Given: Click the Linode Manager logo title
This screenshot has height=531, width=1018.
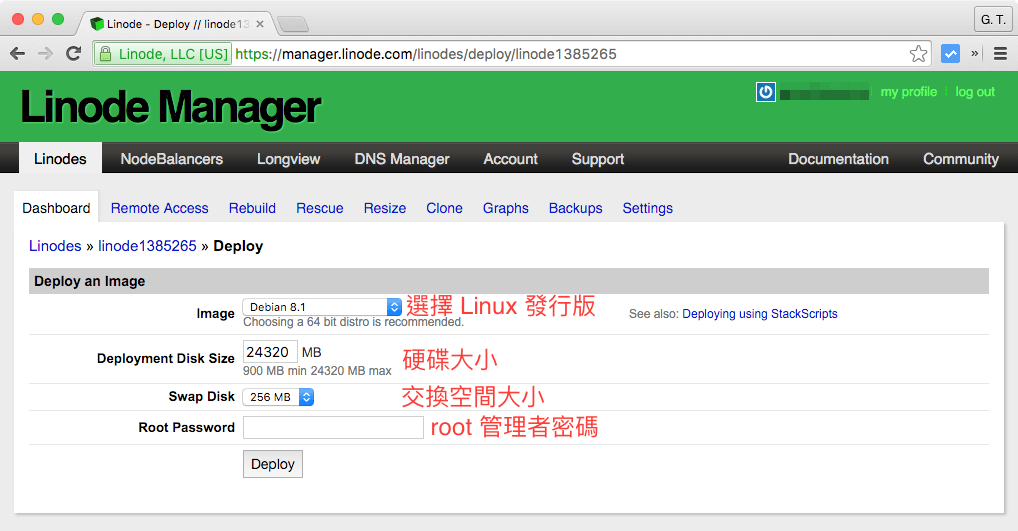Looking at the screenshot, I should point(171,107).
